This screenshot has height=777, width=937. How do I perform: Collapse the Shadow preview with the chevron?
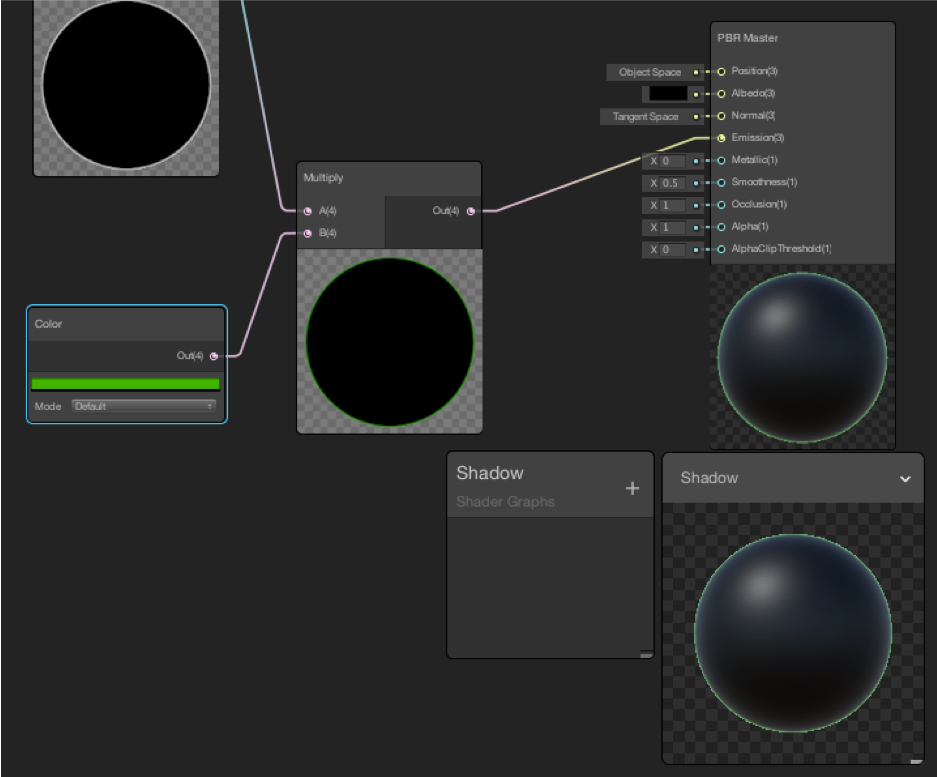(x=905, y=479)
